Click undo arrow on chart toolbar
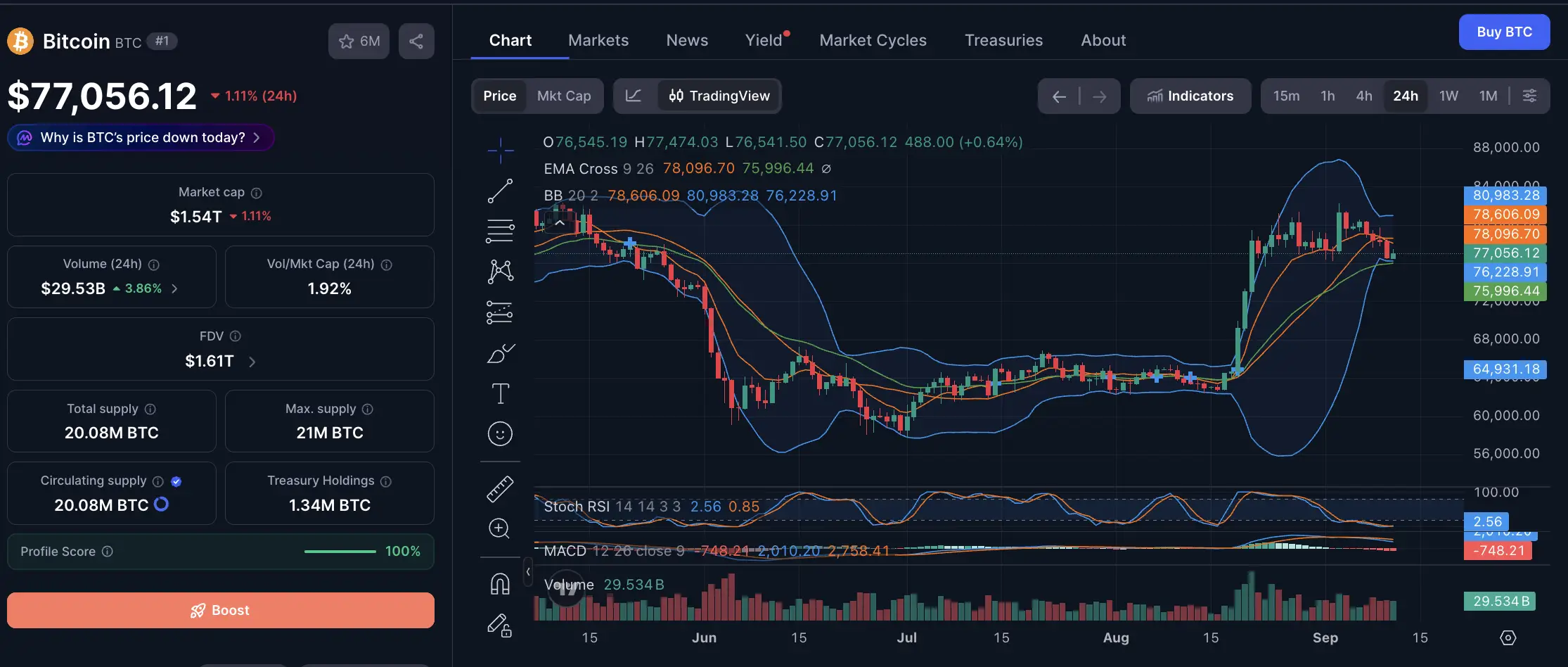This screenshot has width=1568, height=667. point(1059,96)
